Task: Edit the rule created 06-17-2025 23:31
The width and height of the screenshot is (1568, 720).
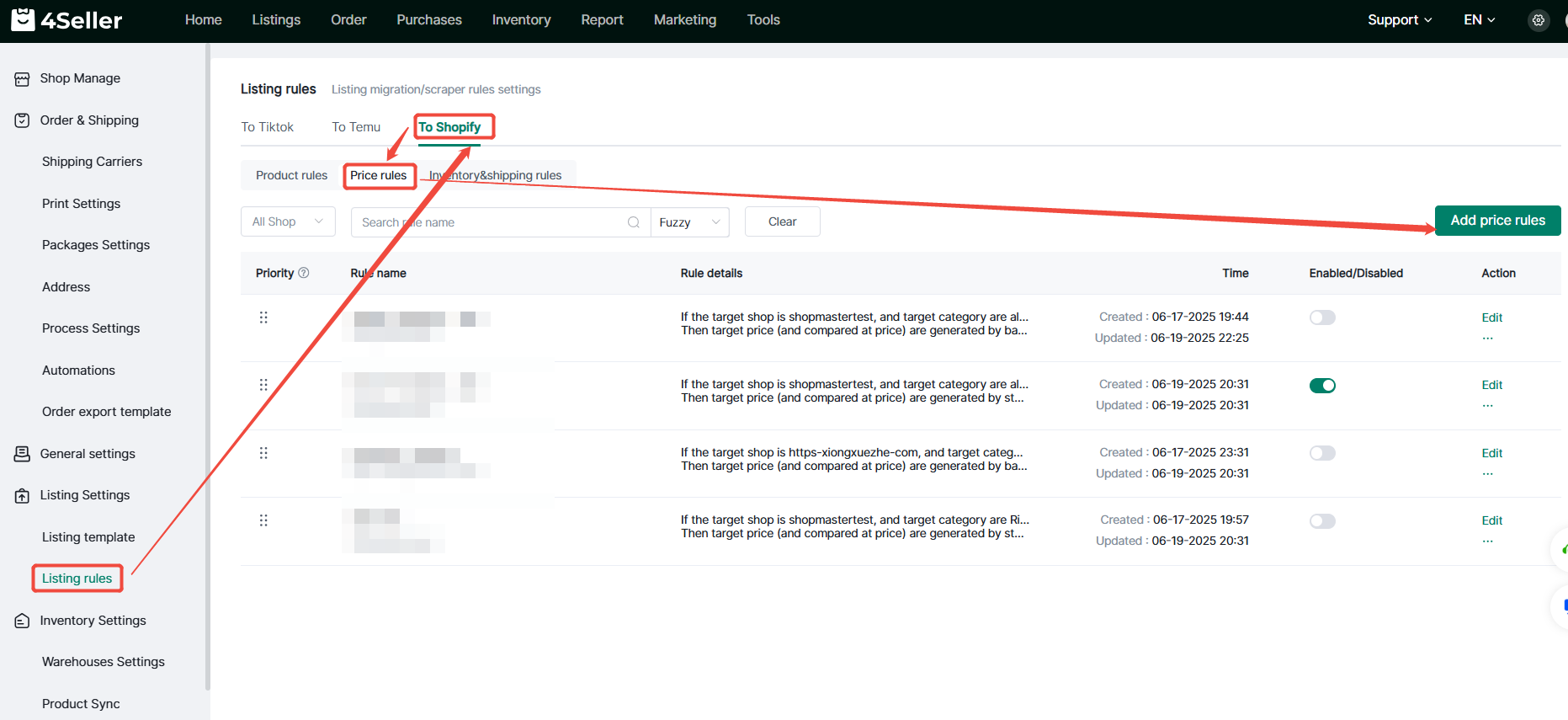Action: click(x=1492, y=453)
